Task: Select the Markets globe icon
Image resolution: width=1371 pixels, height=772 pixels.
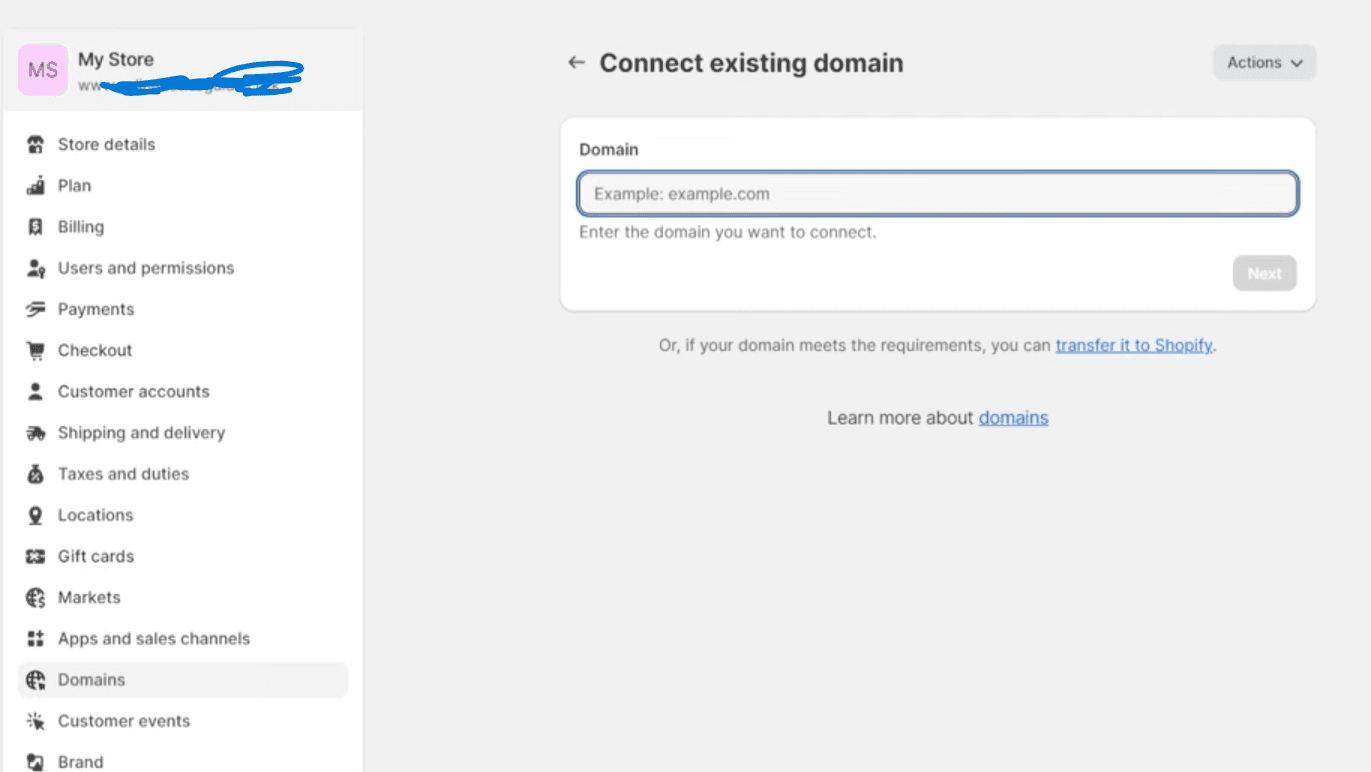Action: point(35,597)
